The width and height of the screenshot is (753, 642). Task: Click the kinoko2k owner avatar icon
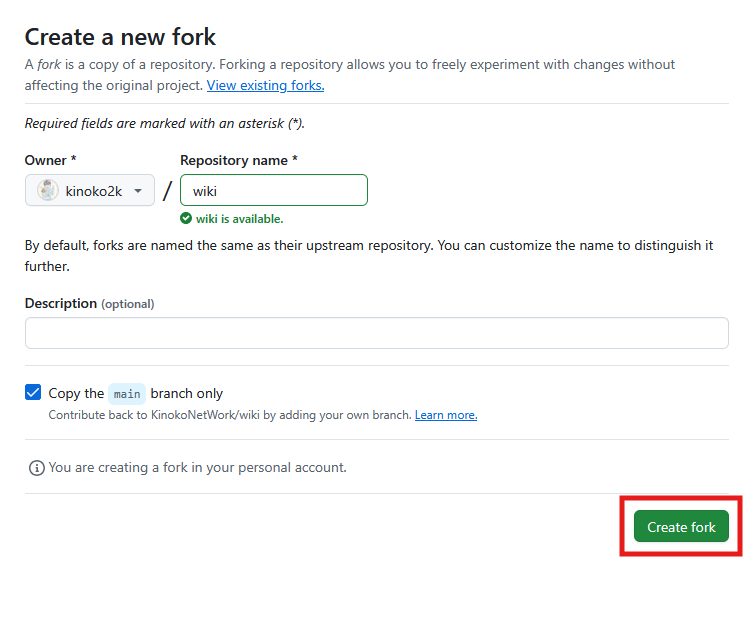47,190
